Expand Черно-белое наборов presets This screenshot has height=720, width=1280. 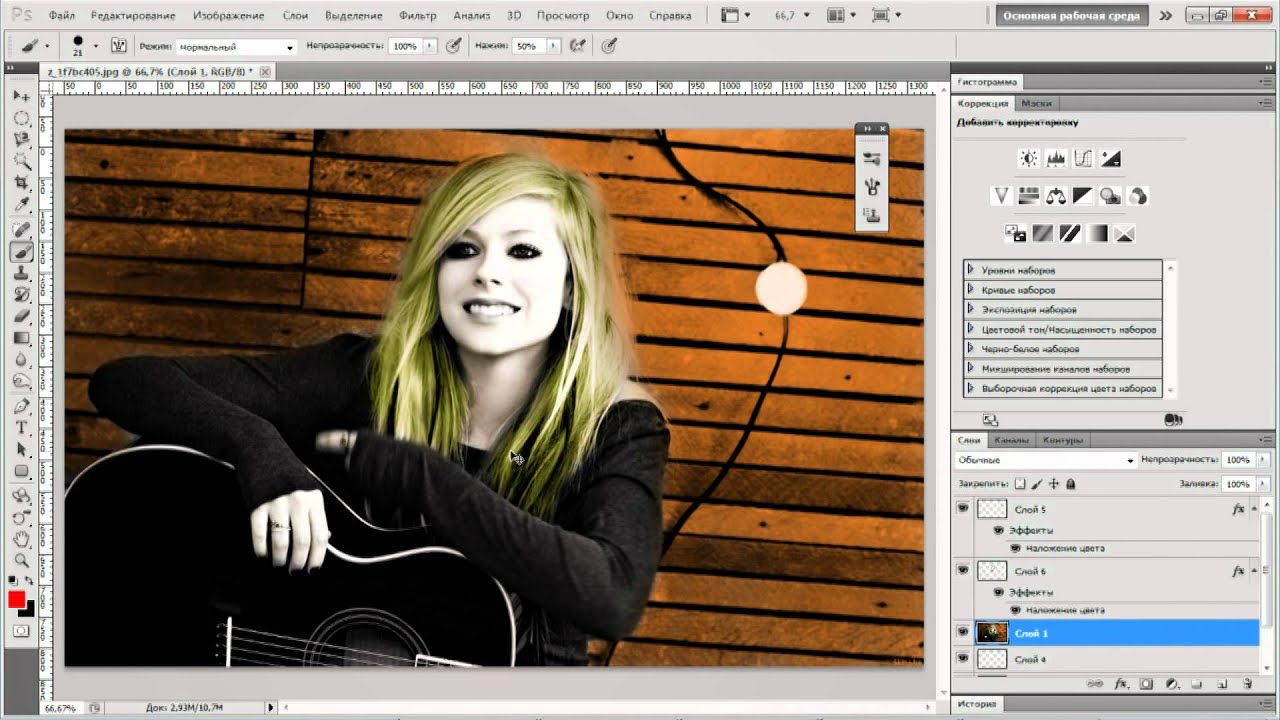point(969,349)
